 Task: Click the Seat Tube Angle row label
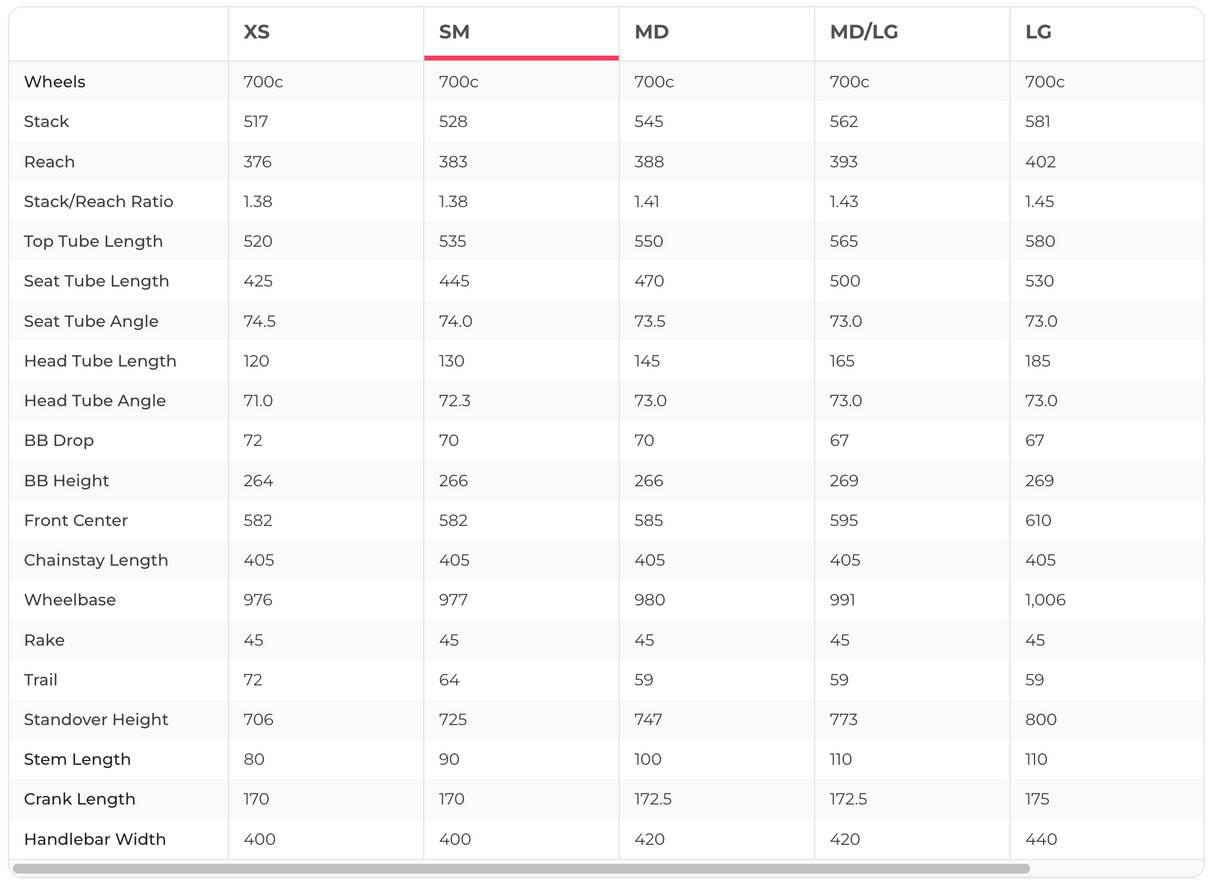click(91, 322)
